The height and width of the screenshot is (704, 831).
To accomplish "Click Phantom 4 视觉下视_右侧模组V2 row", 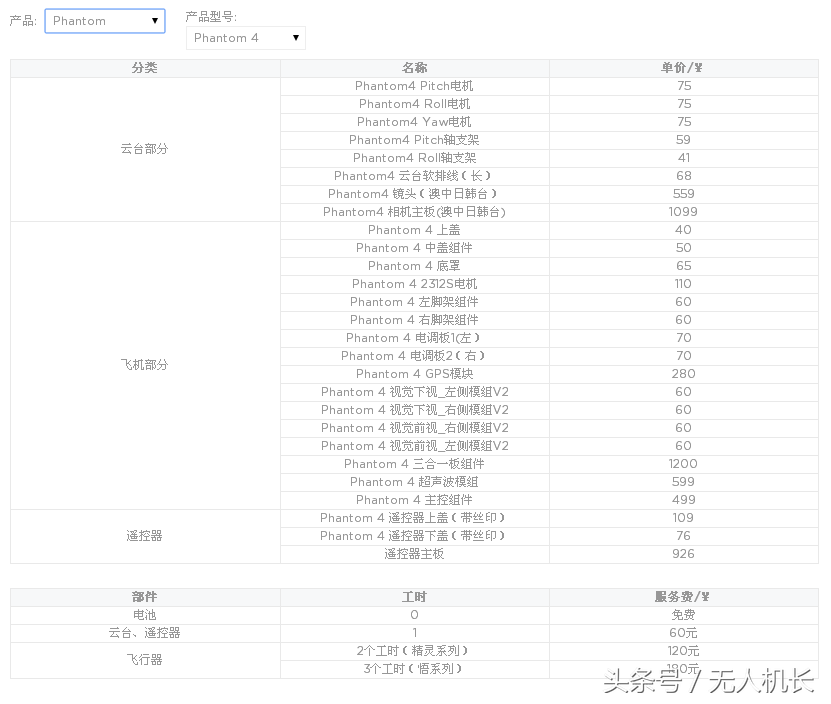I will pyautogui.click(x=414, y=410).
